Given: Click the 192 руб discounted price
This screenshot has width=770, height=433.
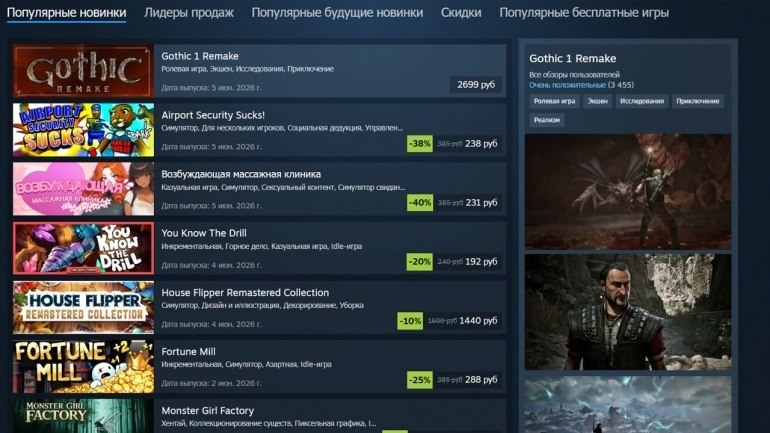Looking at the screenshot, I should [481, 262].
